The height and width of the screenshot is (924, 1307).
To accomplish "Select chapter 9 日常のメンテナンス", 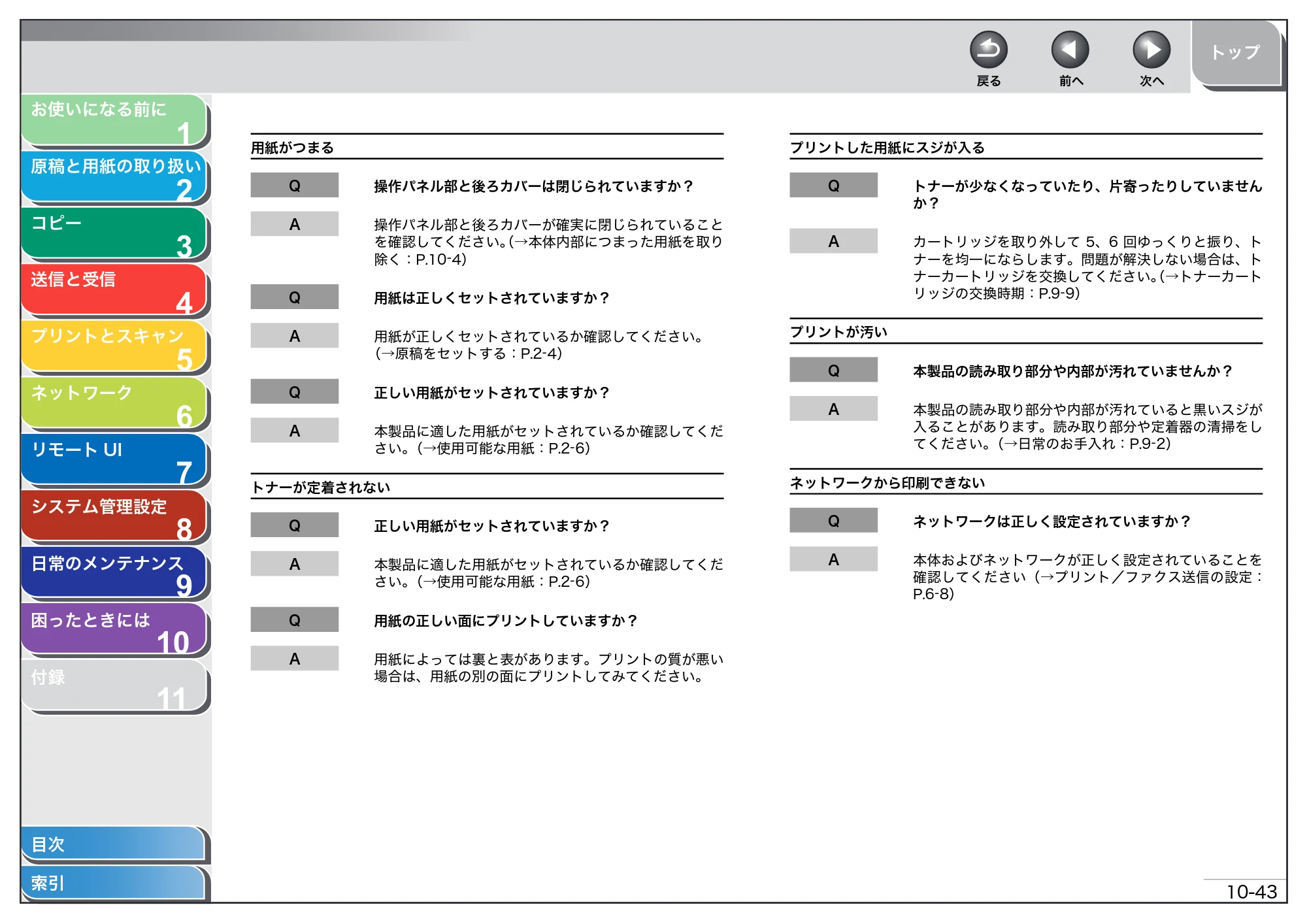I will point(114,573).
